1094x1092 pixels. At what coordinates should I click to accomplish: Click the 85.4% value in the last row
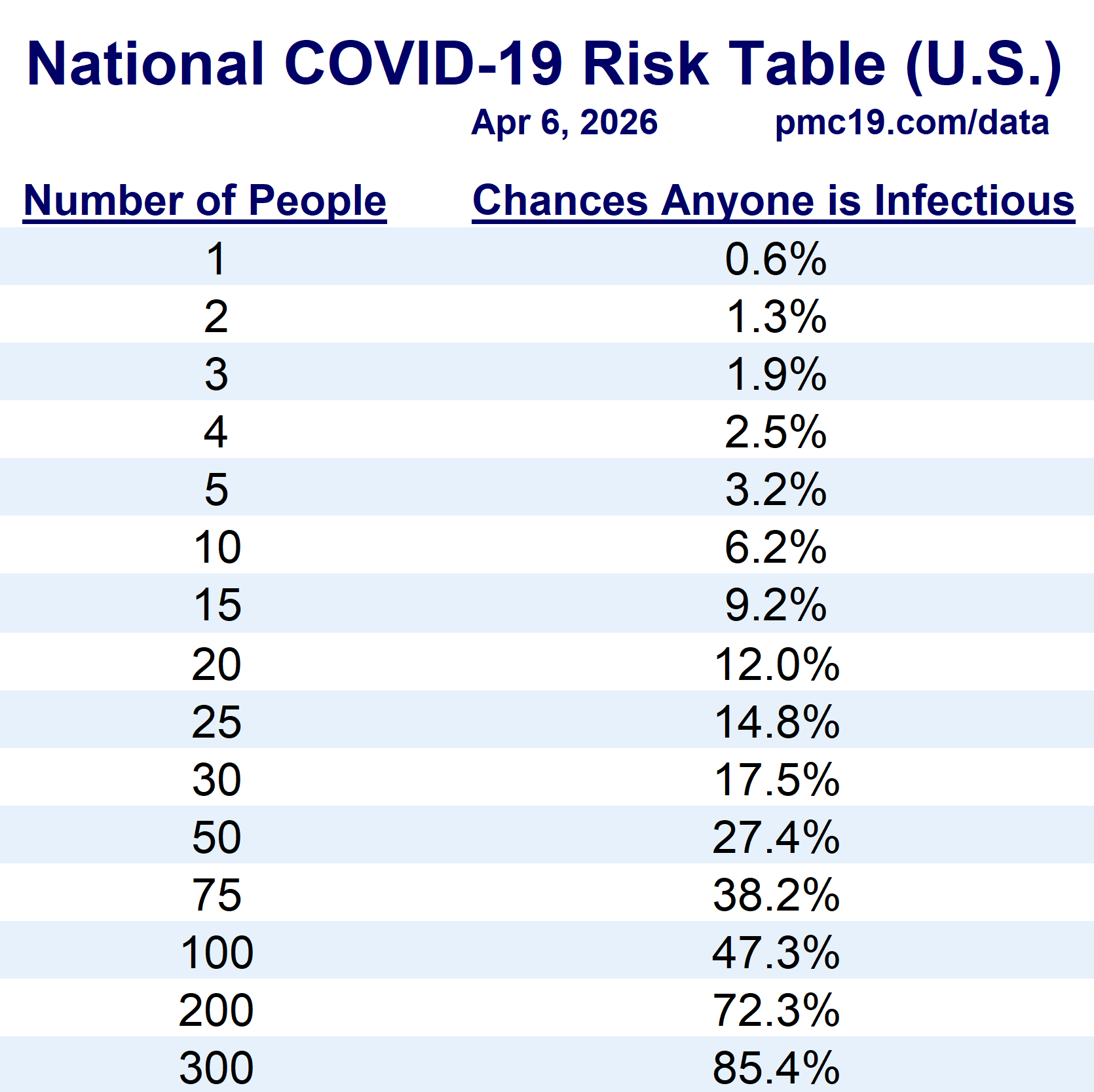[776, 1068]
